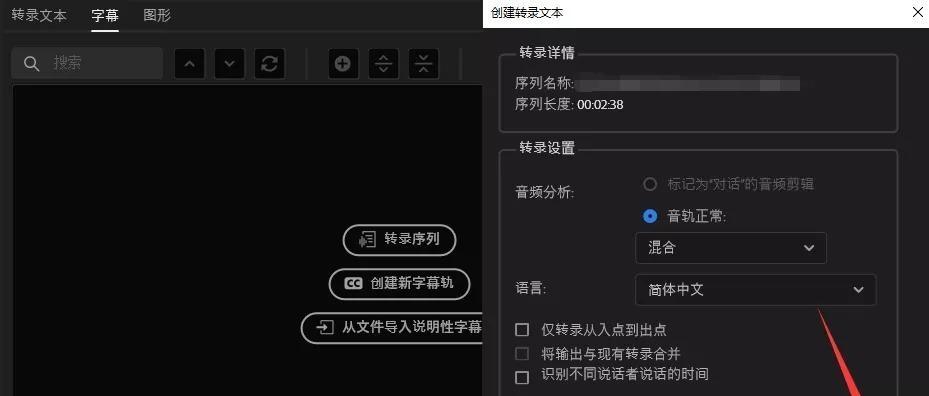Open the 混合 audio track dropdown

[x=731, y=248]
